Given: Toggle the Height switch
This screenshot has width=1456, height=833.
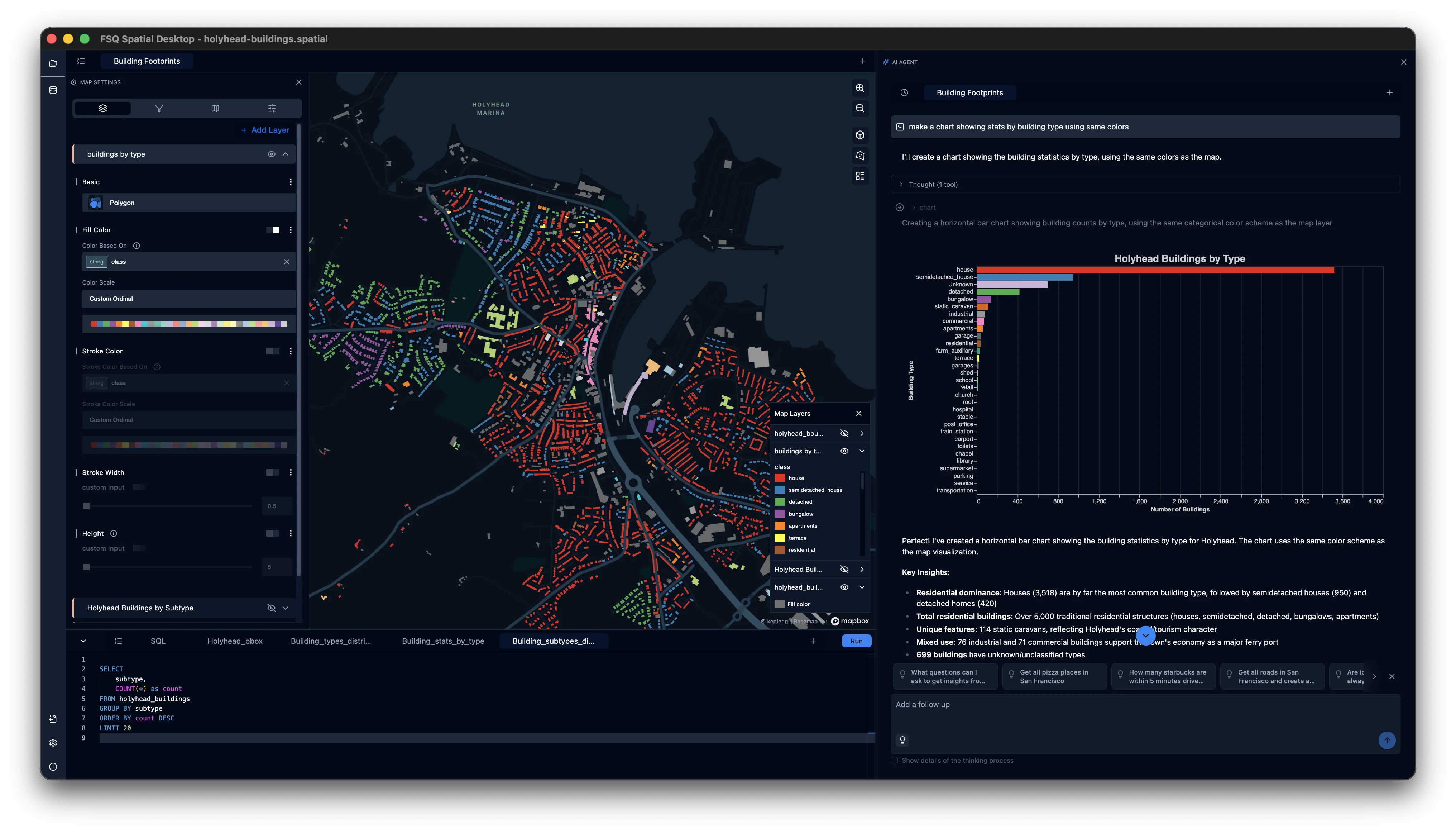Looking at the screenshot, I should point(273,533).
